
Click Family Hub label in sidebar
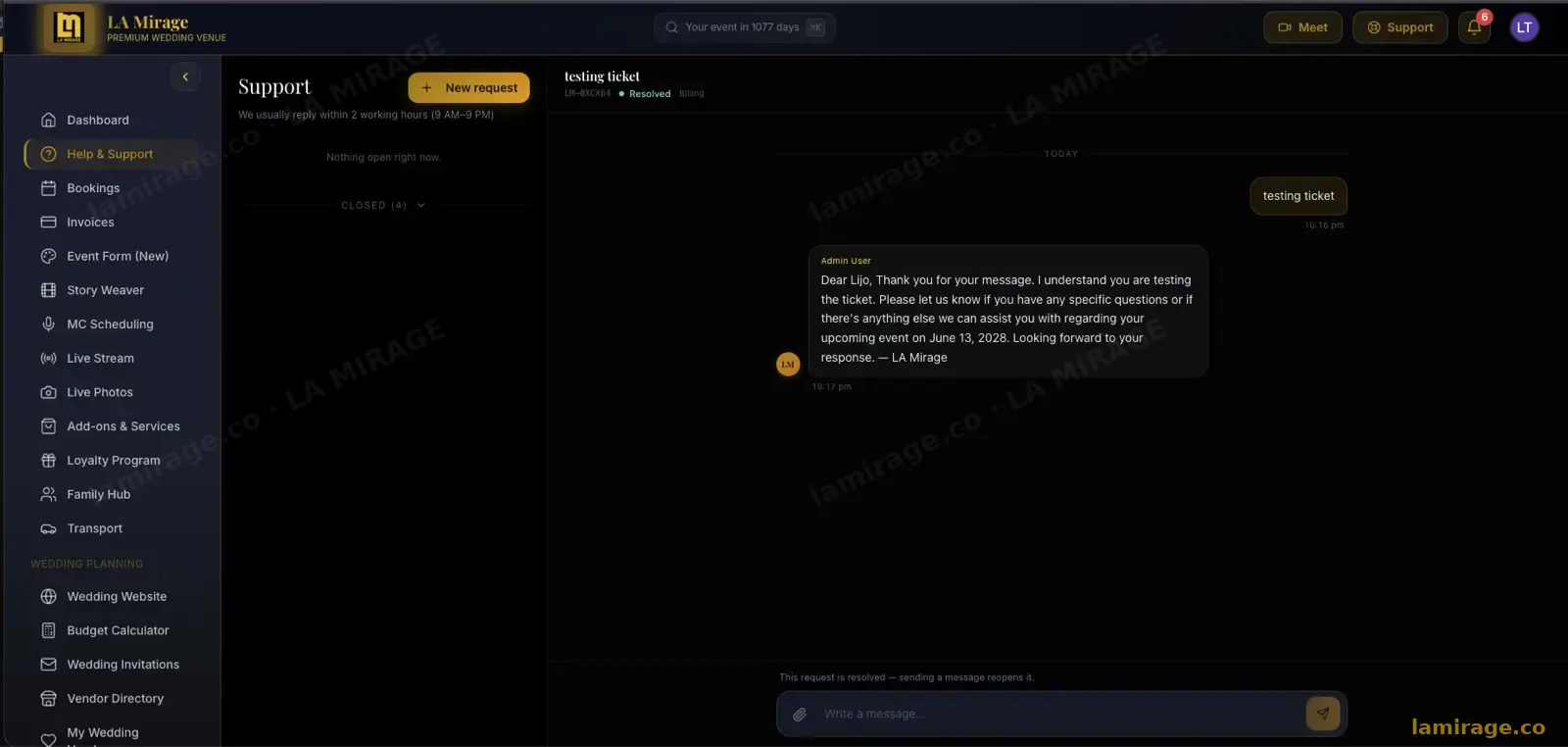(99, 494)
